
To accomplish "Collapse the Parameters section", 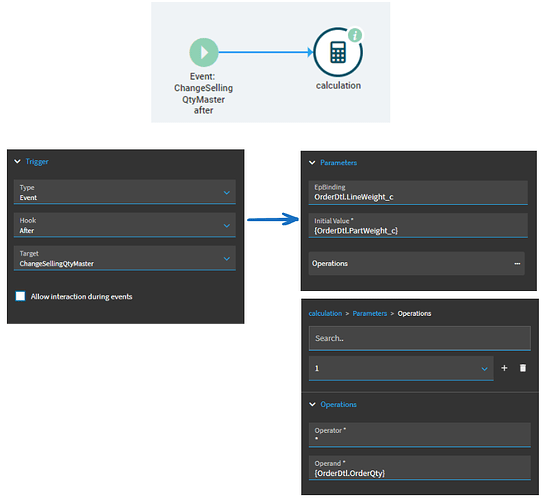I will click(x=312, y=162).
